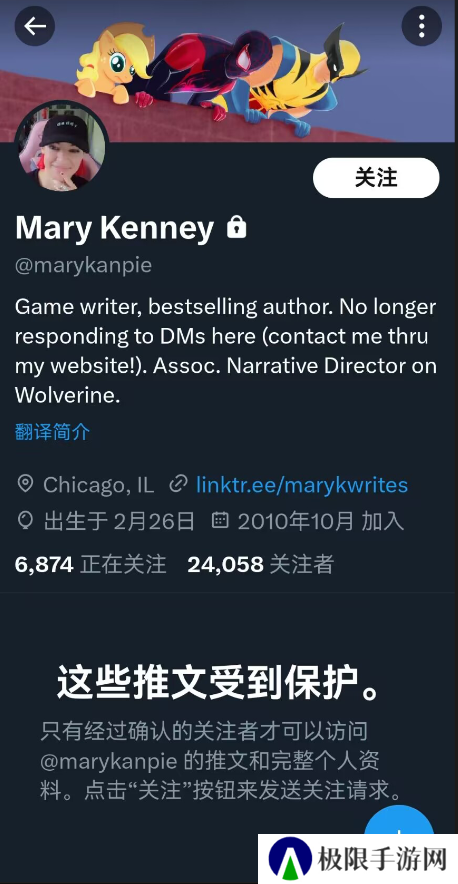Open the header banner image
Viewport: 458px width, 884px height.
click(229, 71)
